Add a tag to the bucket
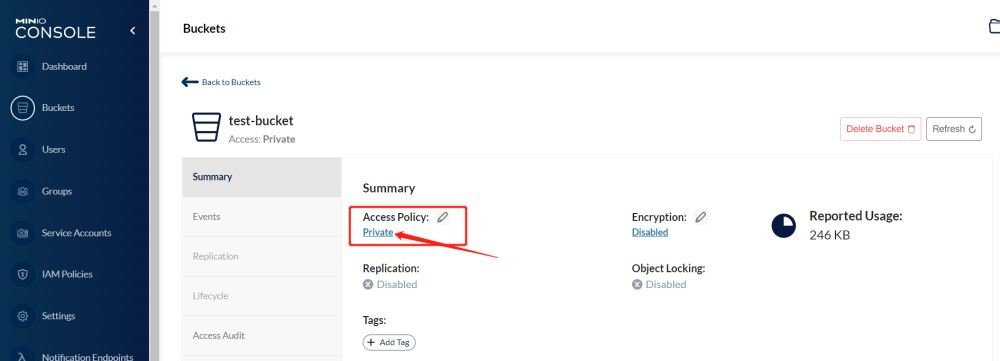 coord(389,343)
